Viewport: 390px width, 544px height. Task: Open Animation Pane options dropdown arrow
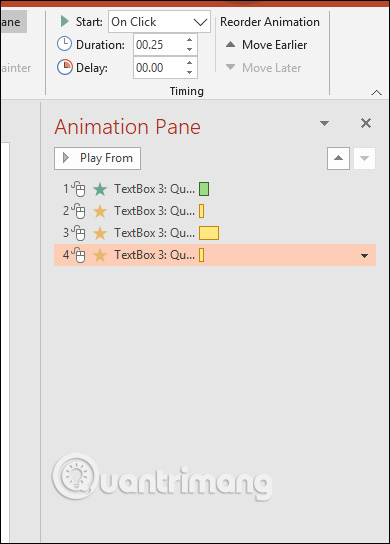(x=324, y=123)
